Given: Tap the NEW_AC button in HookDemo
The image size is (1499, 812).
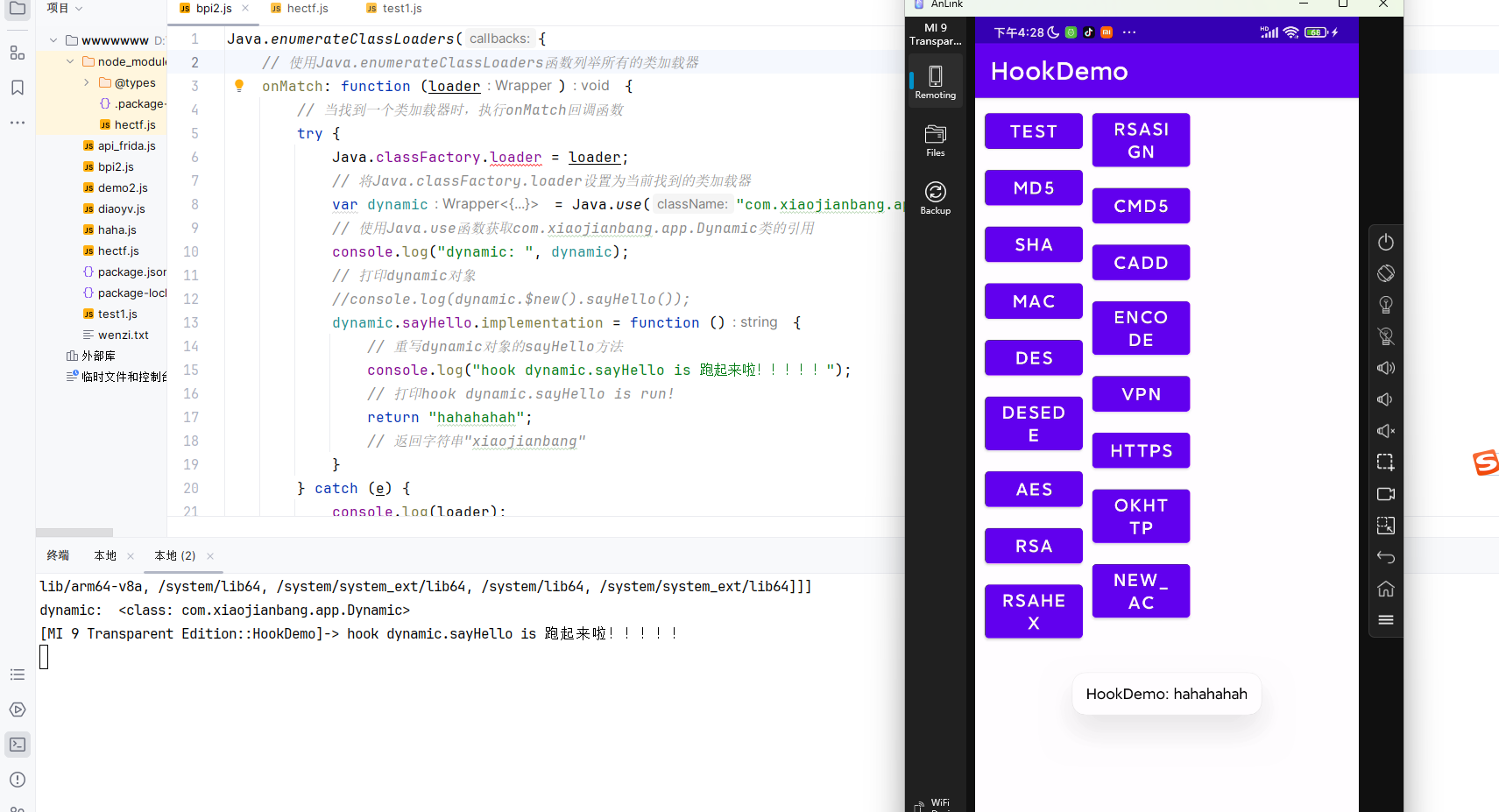Looking at the screenshot, I should click(x=1141, y=591).
